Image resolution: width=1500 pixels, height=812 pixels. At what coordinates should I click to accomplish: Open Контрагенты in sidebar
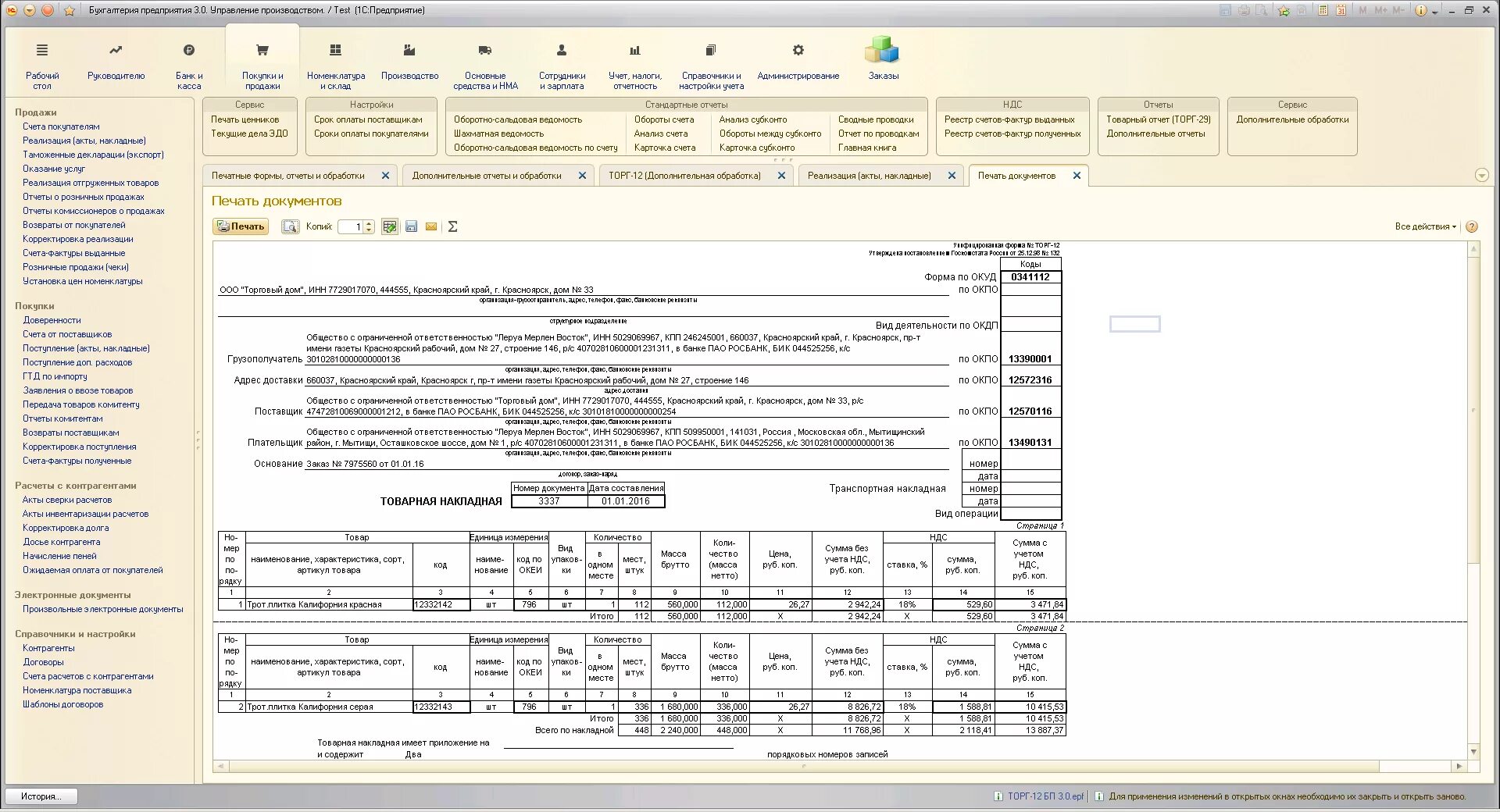pyautogui.click(x=48, y=648)
